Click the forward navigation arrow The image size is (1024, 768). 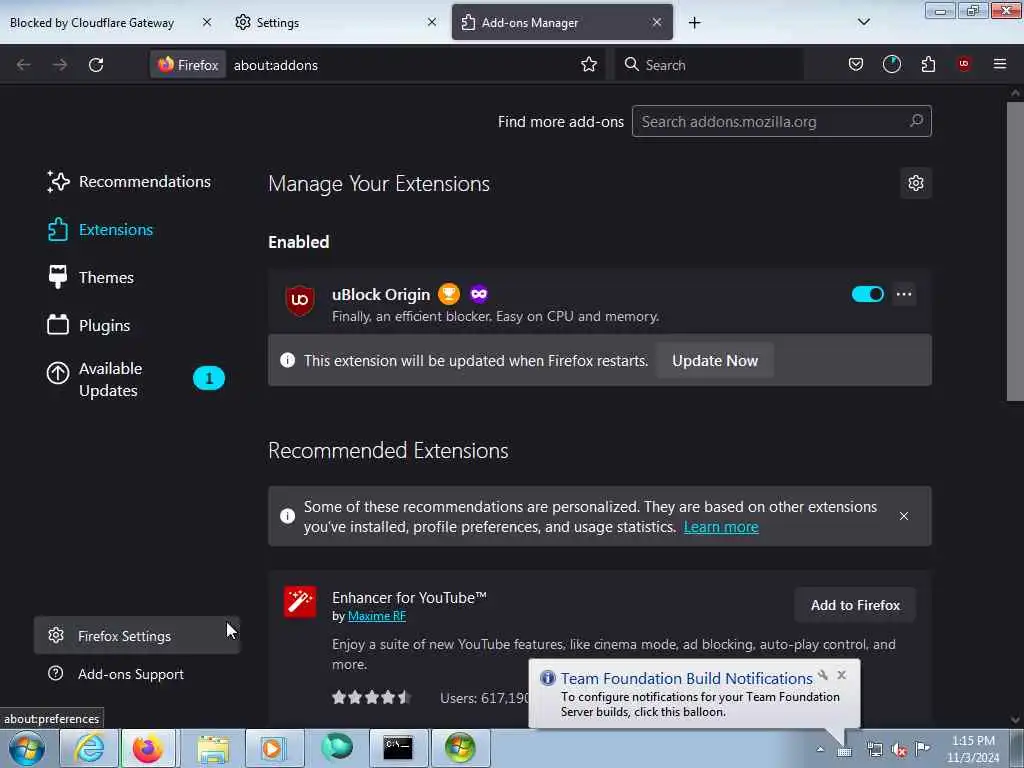[59, 65]
